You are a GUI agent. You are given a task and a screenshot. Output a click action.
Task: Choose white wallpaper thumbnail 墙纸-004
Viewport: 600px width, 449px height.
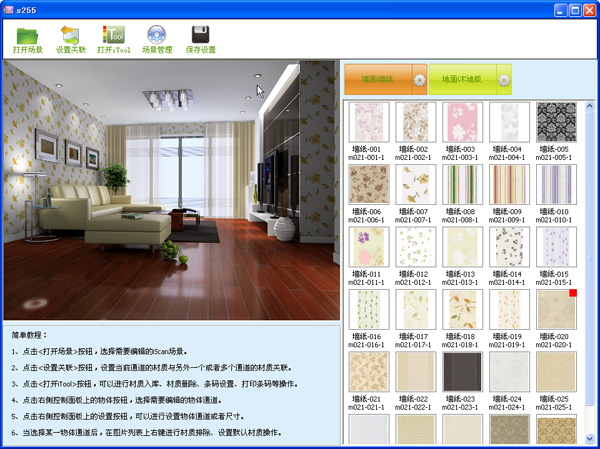coord(509,122)
